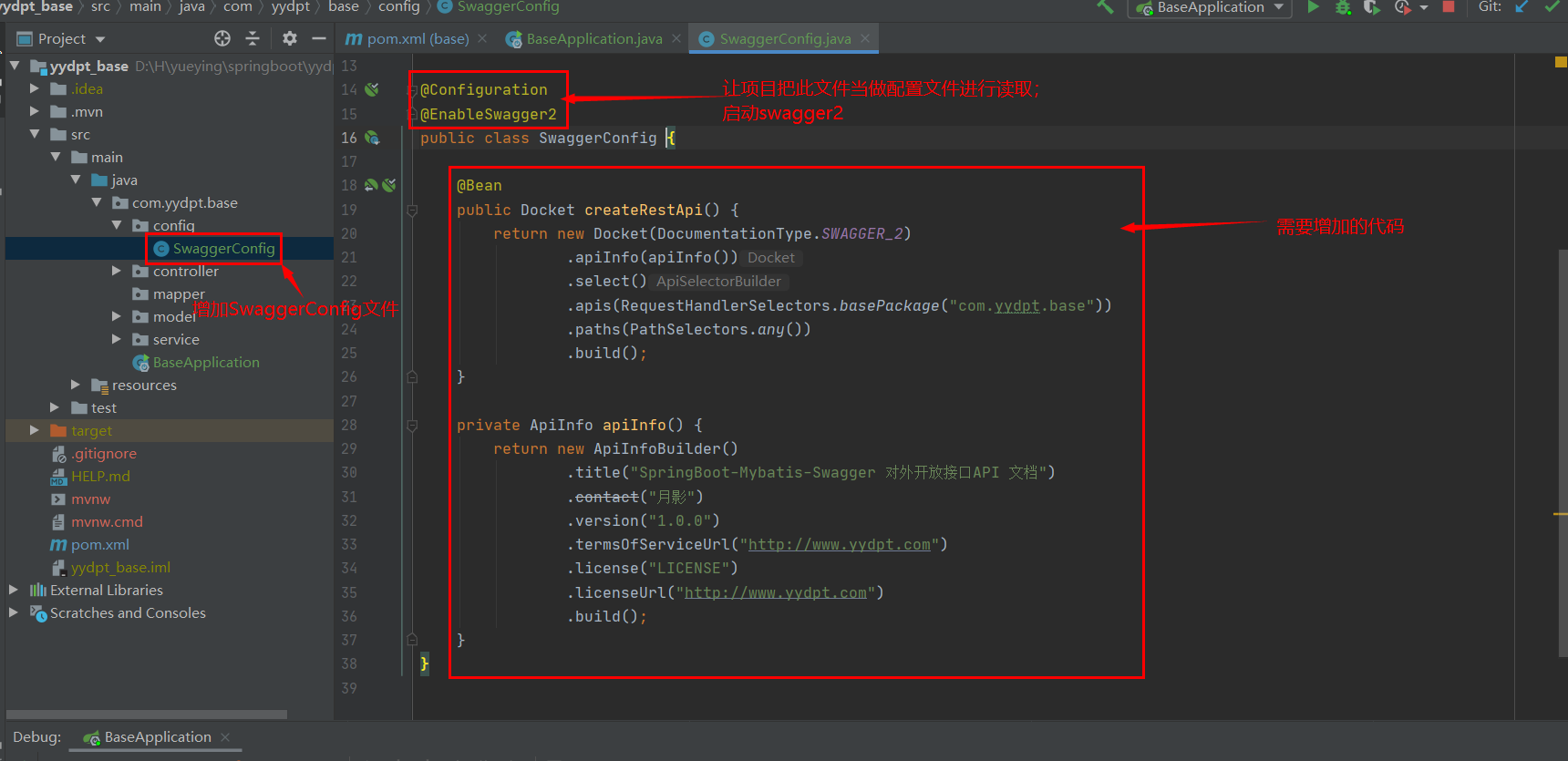The height and width of the screenshot is (761, 1568).
Task: Close the SwaggerConfig.java tab
Action: tap(865, 38)
